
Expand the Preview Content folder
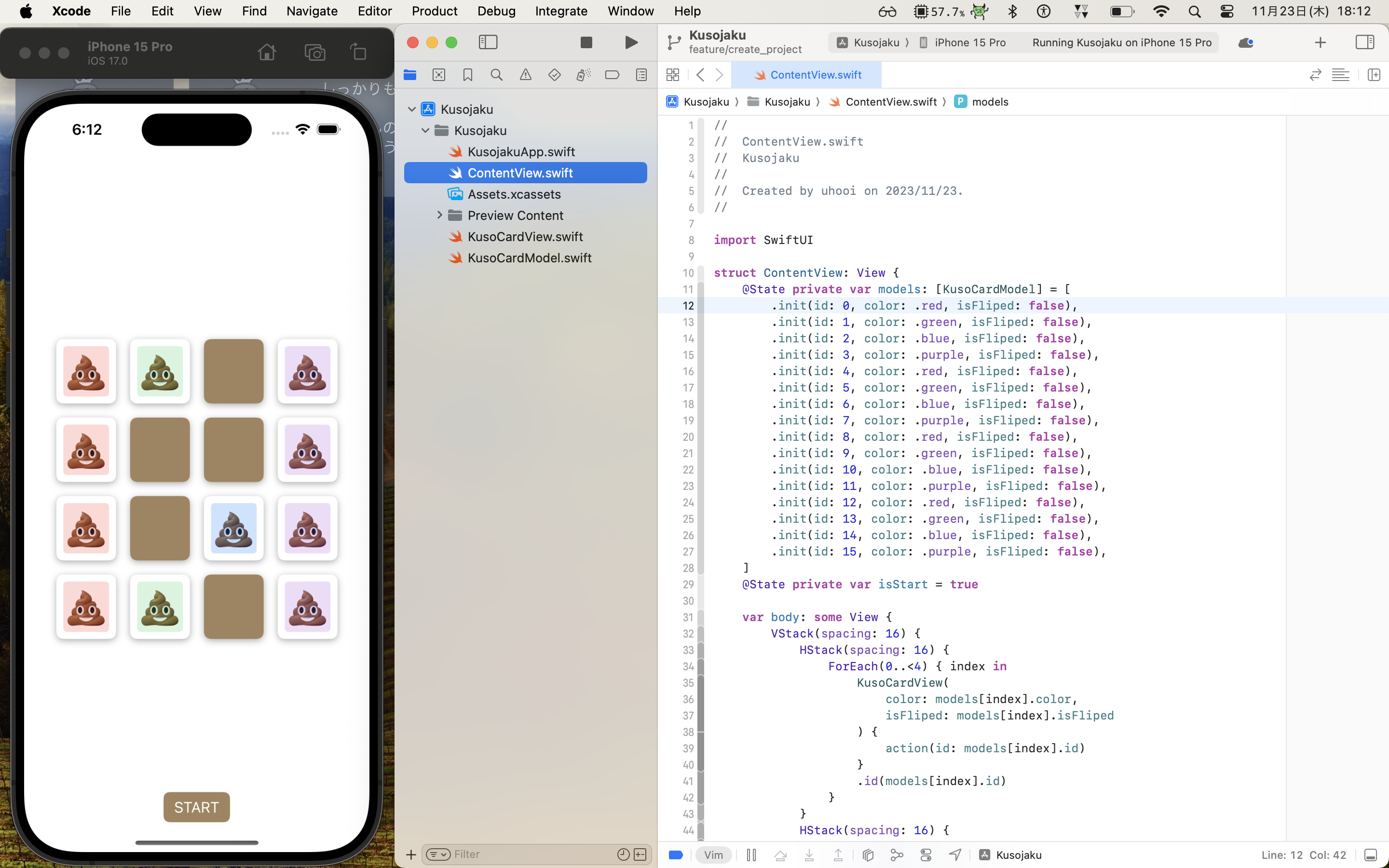coord(440,215)
